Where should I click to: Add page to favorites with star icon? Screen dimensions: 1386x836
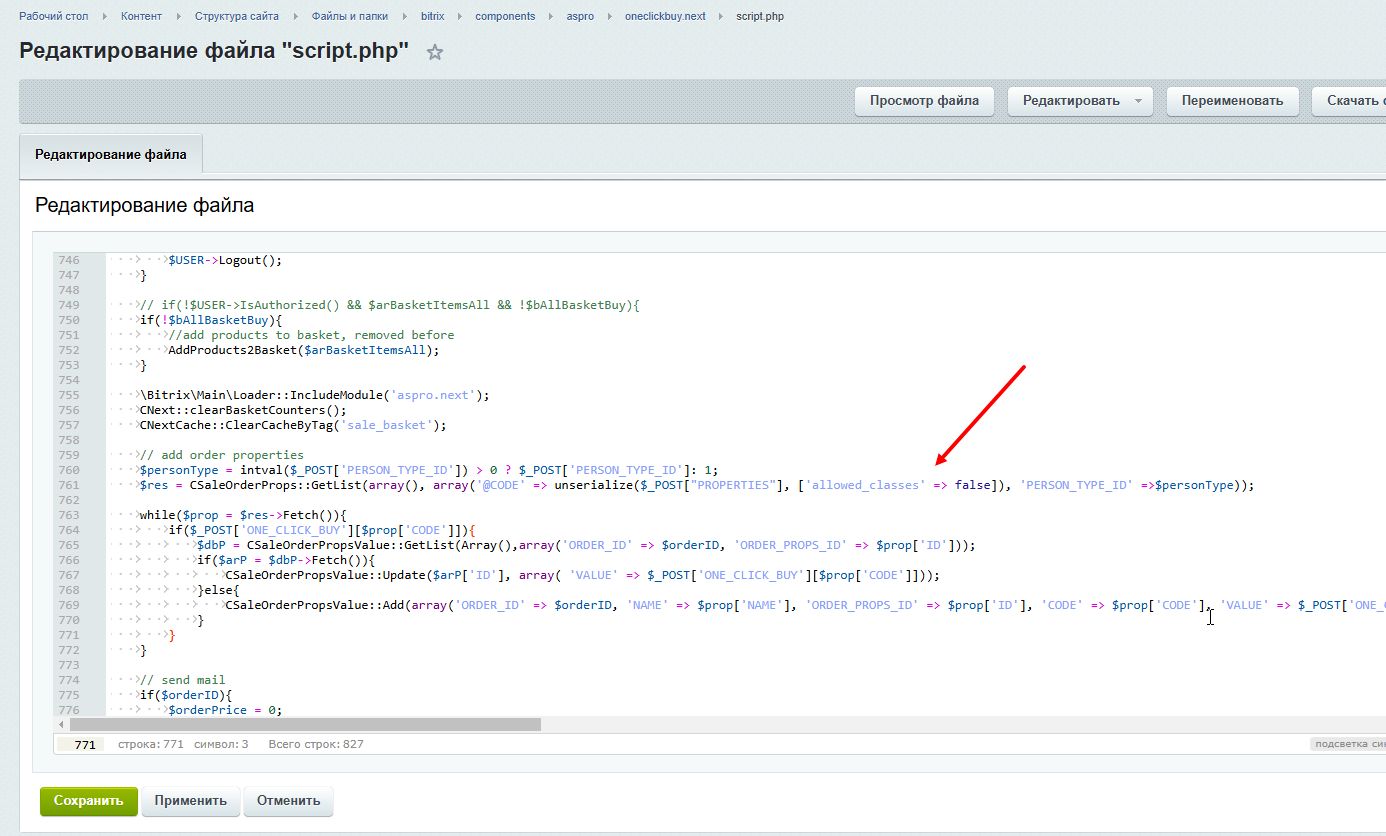click(x=435, y=53)
